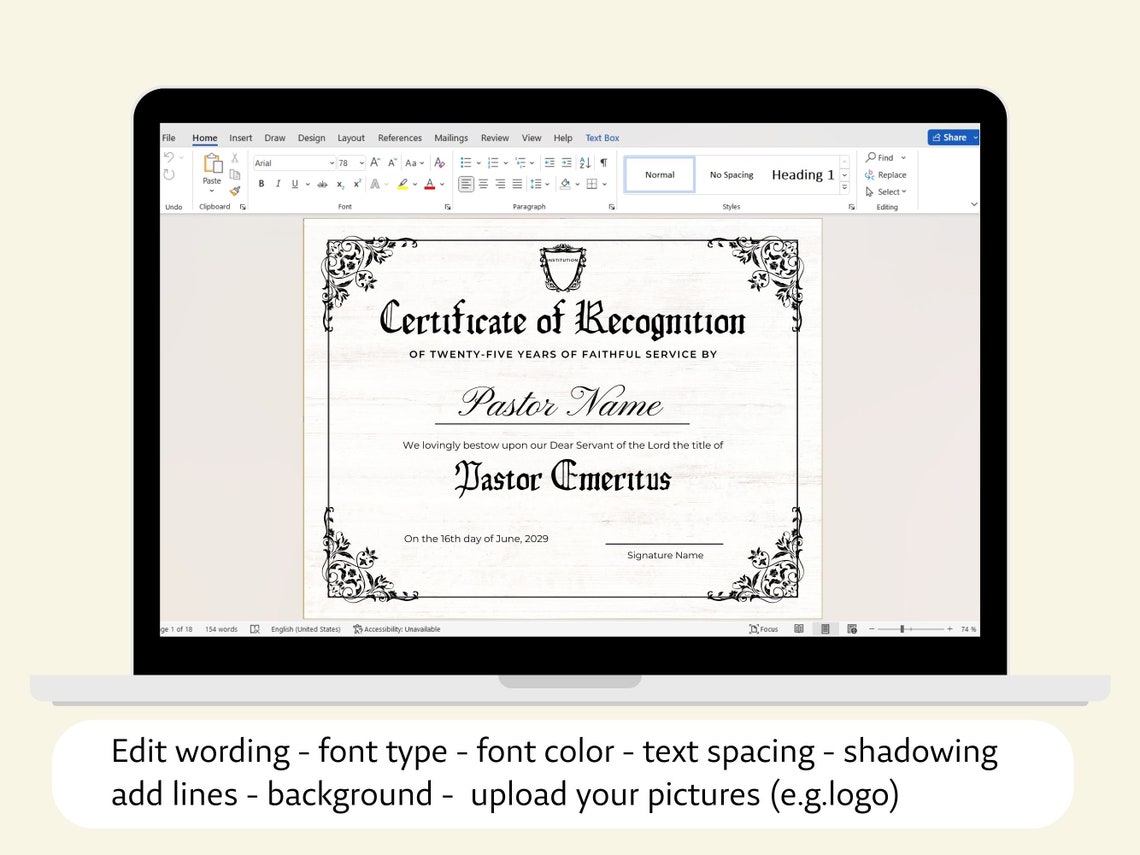This screenshot has height=855, width=1140.
Task: Switch to Read Mode view
Action: pos(799,628)
